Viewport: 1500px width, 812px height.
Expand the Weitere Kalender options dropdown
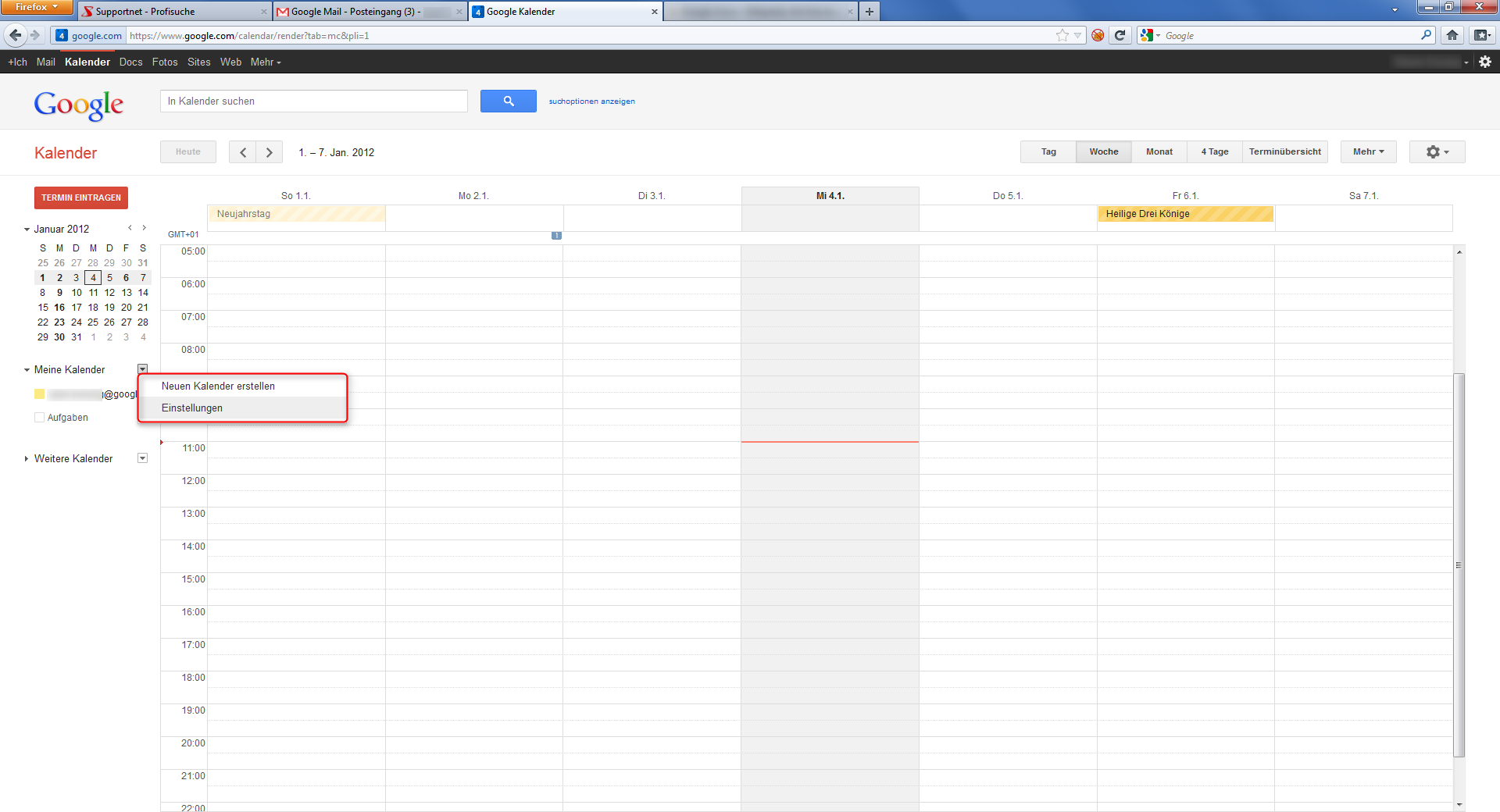(x=142, y=458)
